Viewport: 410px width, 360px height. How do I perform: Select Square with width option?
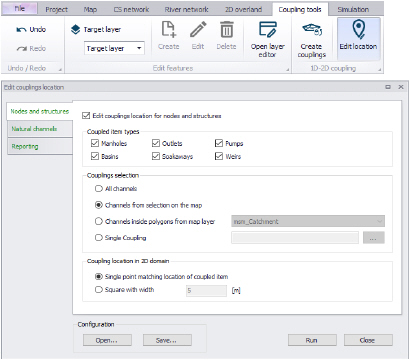pos(98,289)
